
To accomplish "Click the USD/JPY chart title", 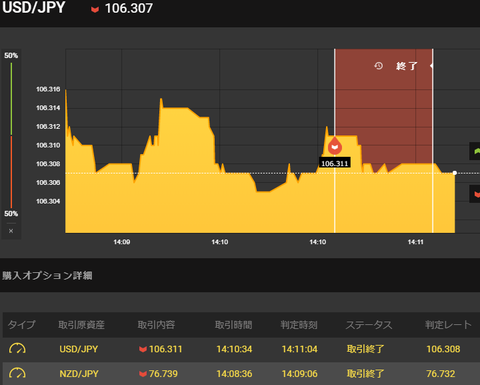I will (x=34, y=7).
